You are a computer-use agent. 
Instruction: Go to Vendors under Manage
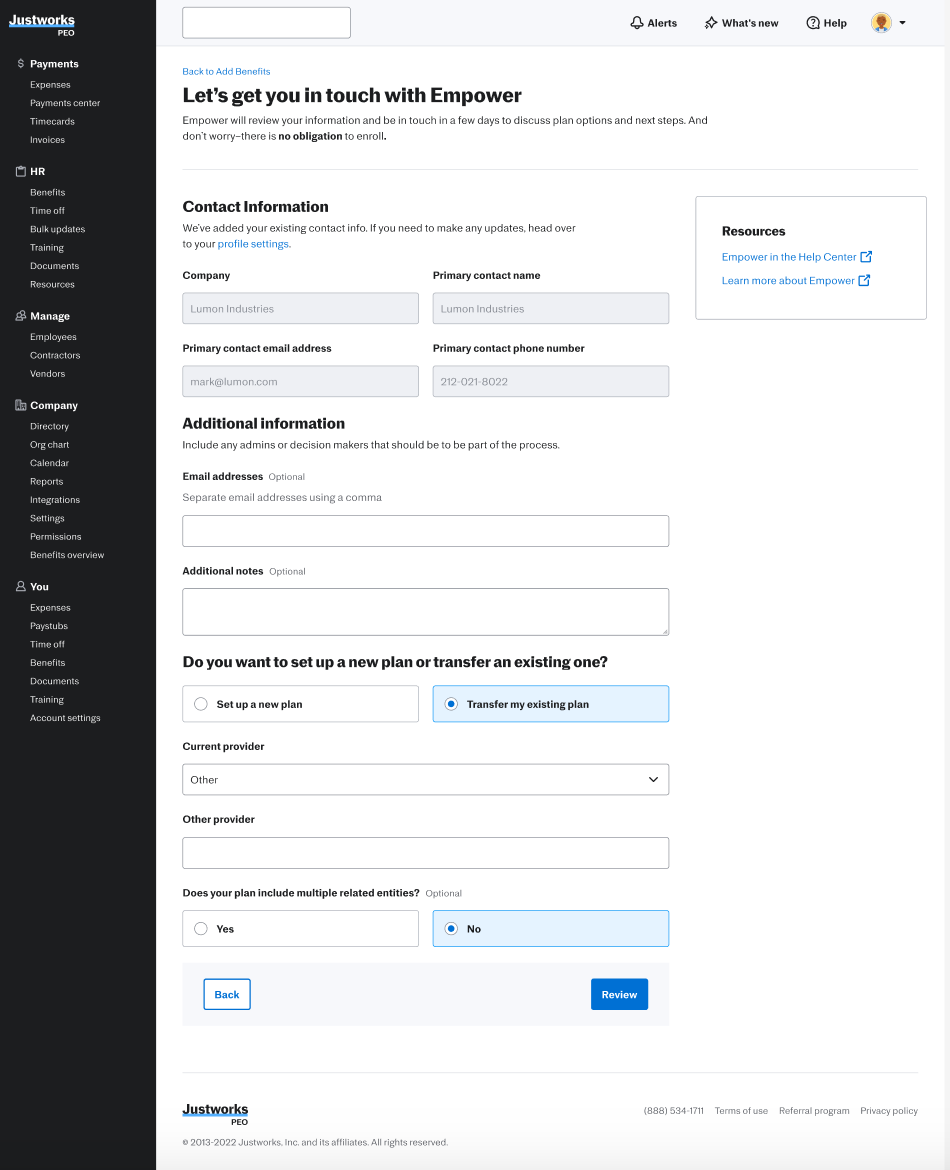48,374
